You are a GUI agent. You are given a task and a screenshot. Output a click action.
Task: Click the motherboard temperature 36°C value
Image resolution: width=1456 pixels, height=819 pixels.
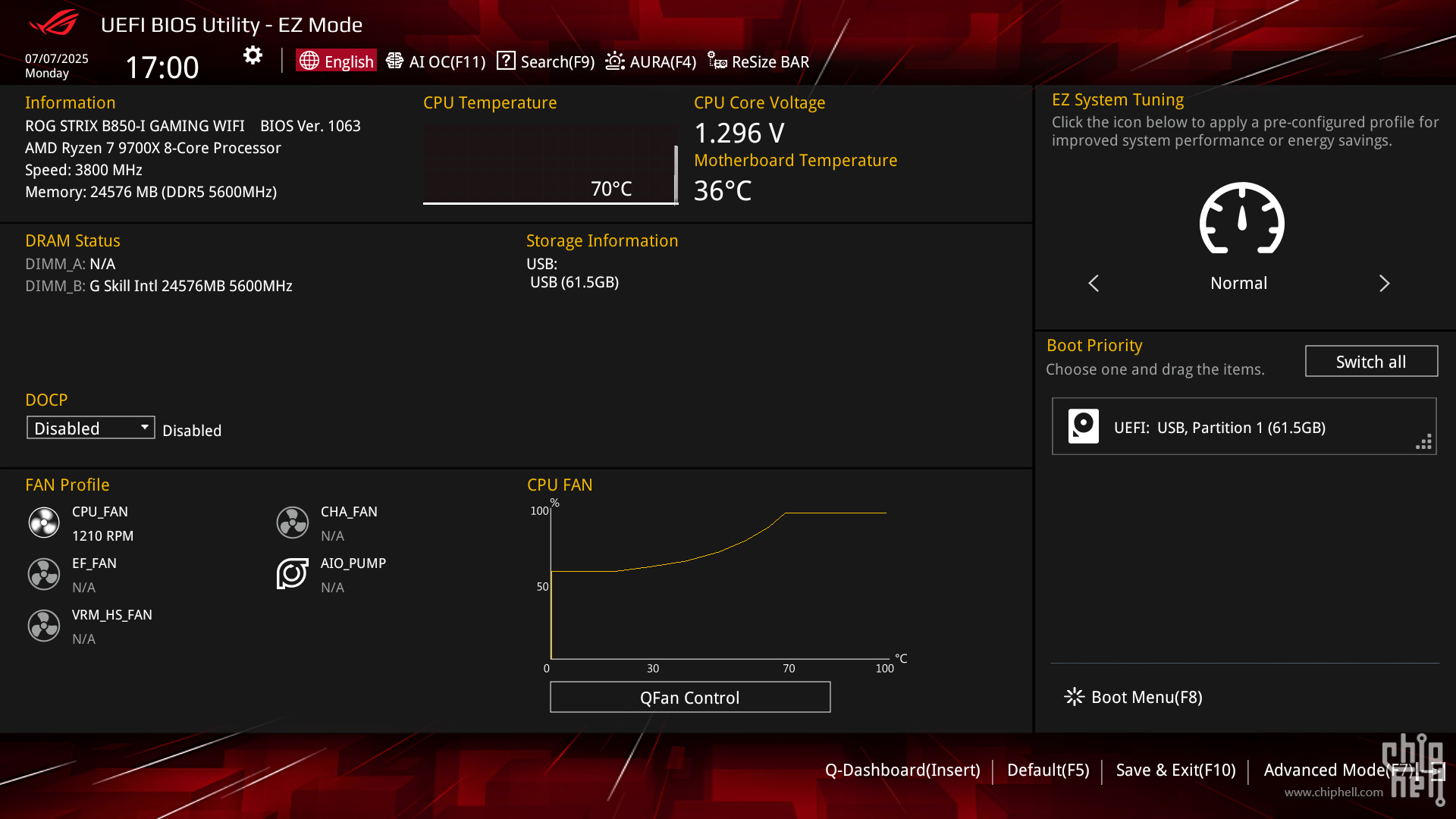click(723, 190)
